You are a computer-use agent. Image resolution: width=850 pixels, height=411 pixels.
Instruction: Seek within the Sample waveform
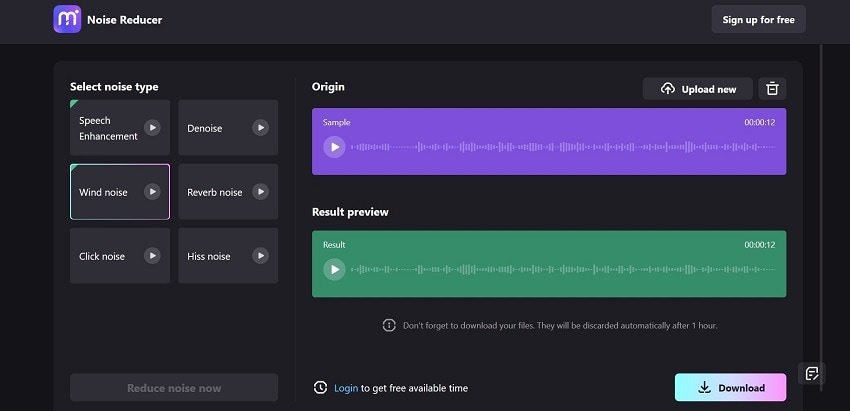(560, 147)
